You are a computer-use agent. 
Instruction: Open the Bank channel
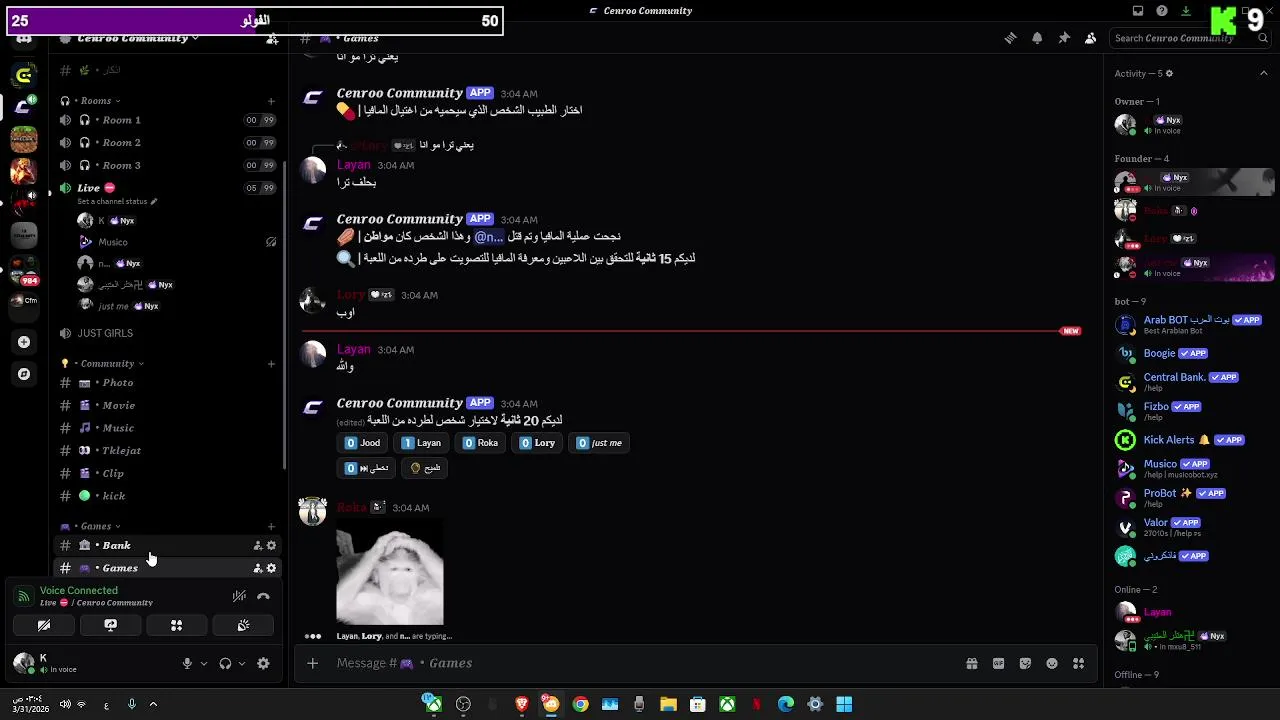point(165,545)
